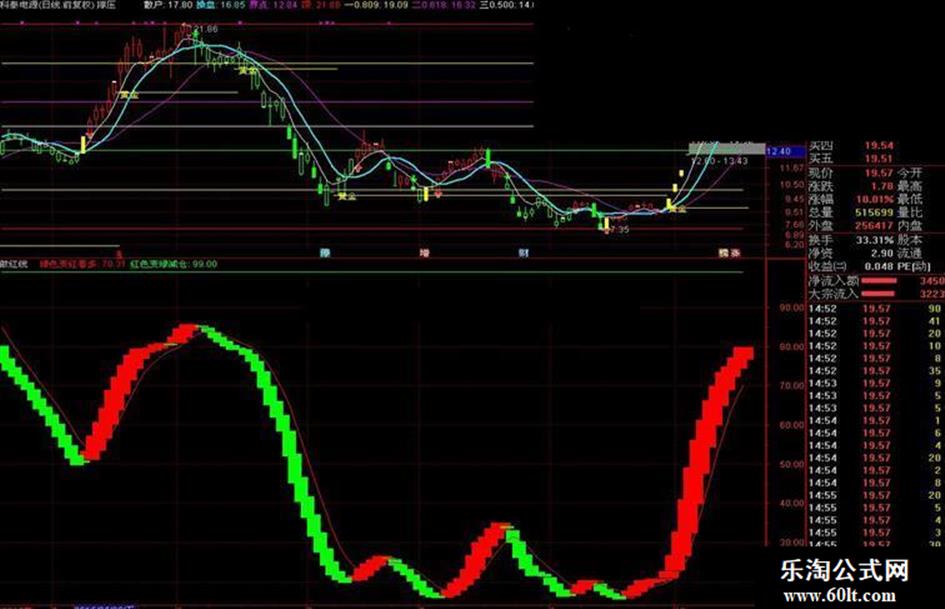Screen dimensions: 945x609
Task: Click the PE(动) label
Action: click(x=912, y=266)
